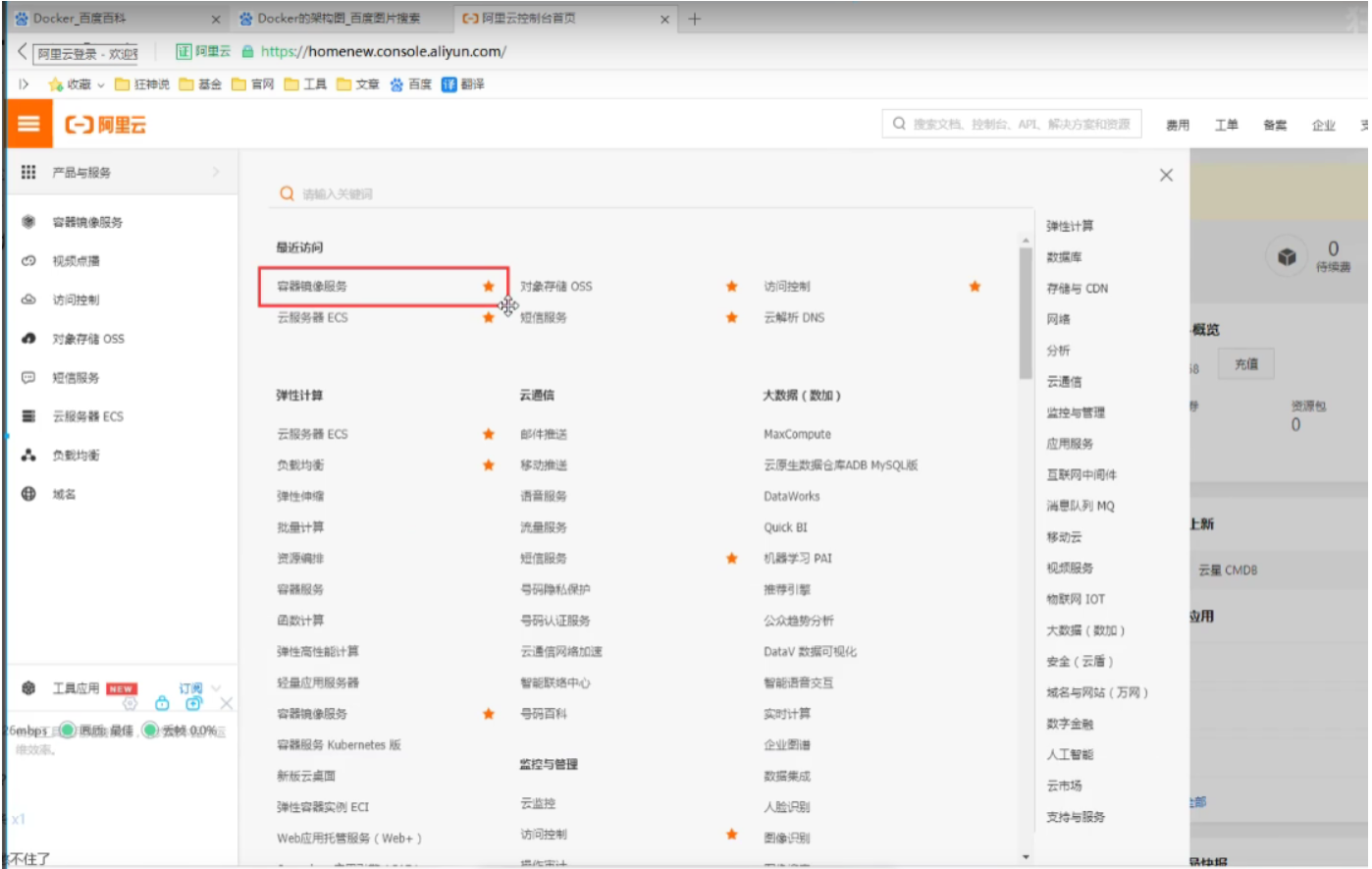Click the Aliyun logo in the header
Image resolution: width=1372 pixels, height=869 pixels.
click(106, 125)
